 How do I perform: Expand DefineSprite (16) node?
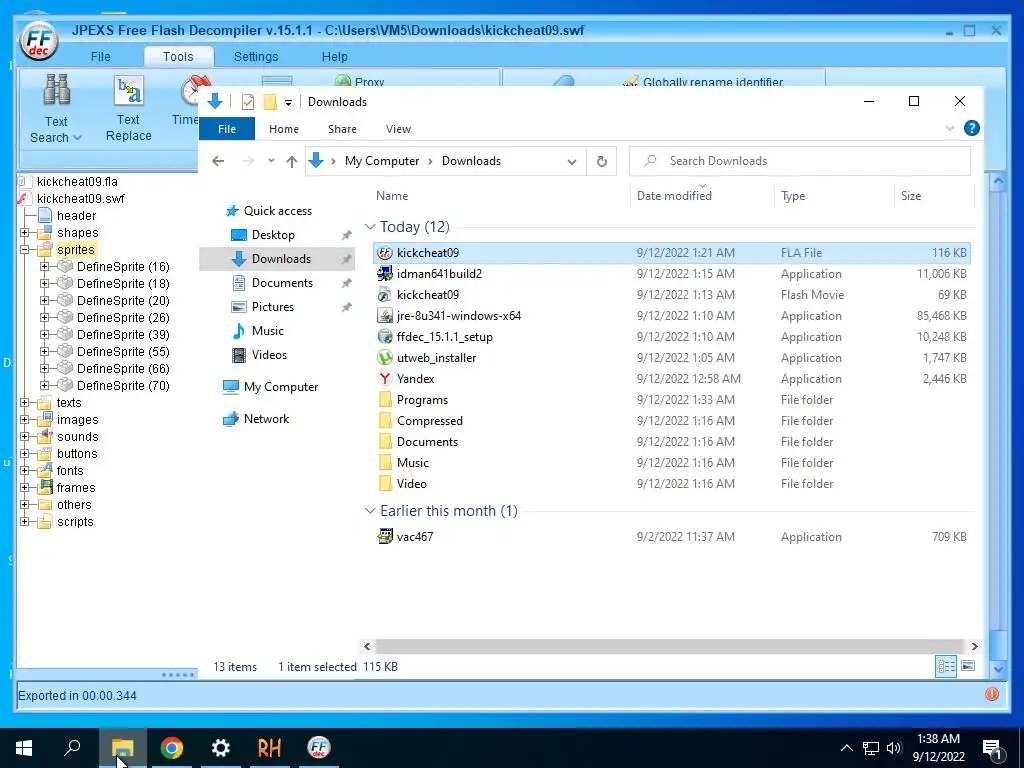click(44, 266)
